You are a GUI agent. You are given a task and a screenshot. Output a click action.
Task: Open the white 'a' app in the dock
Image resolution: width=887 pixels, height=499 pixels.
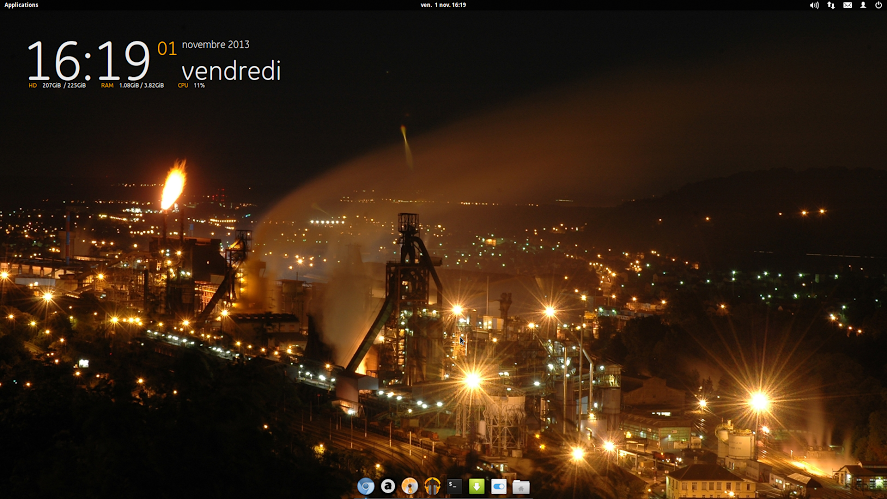[x=387, y=486]
